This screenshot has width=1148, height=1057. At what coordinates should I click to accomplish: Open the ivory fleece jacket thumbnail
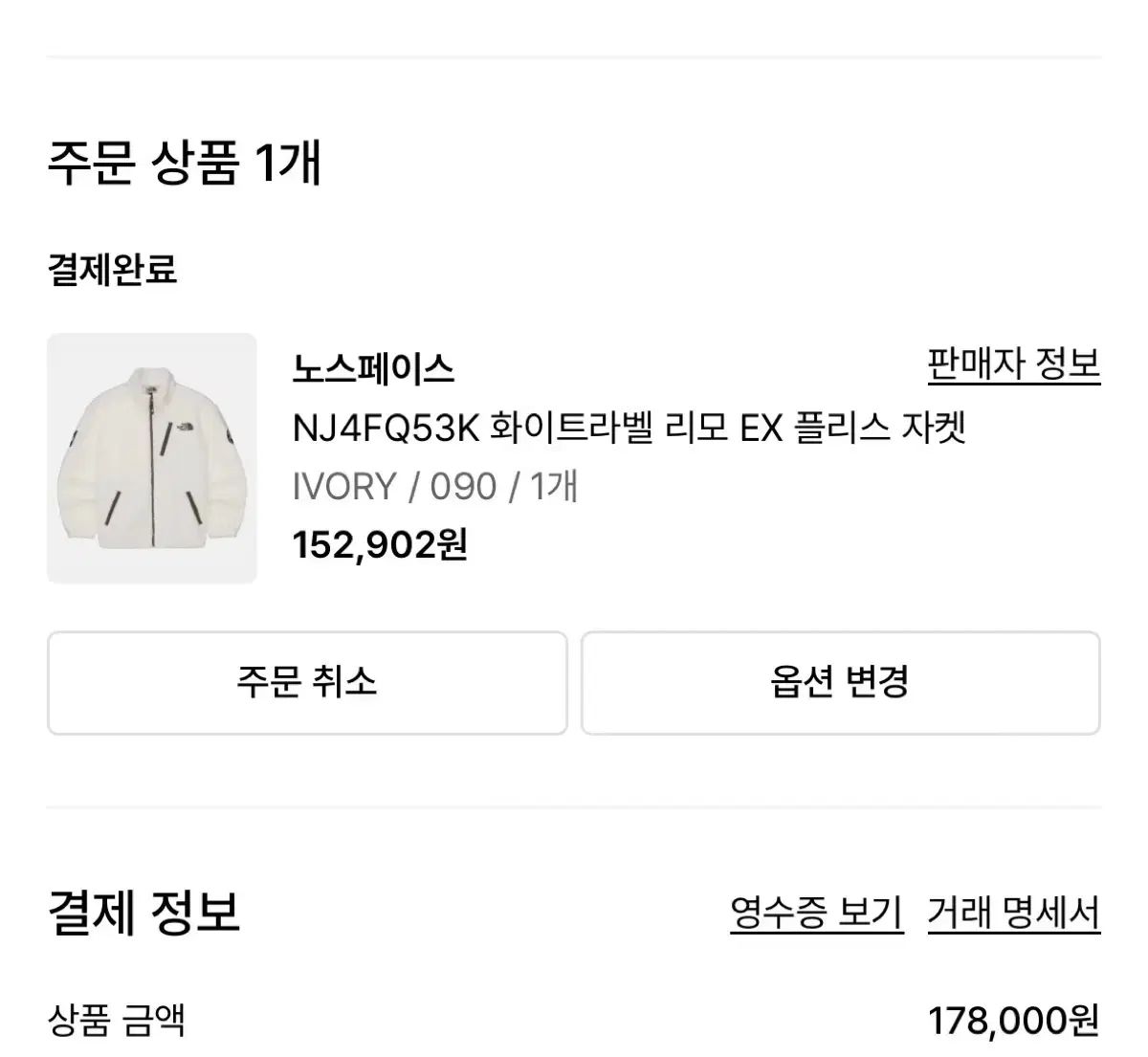[x=152, y=458]
